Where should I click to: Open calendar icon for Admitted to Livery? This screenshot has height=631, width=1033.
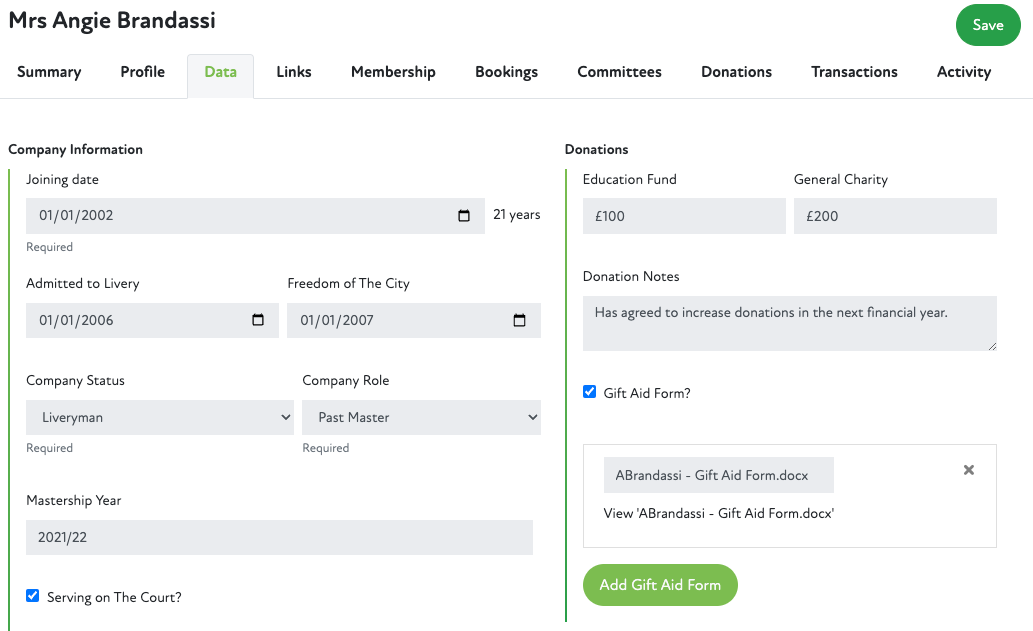[x=258, y=321]
